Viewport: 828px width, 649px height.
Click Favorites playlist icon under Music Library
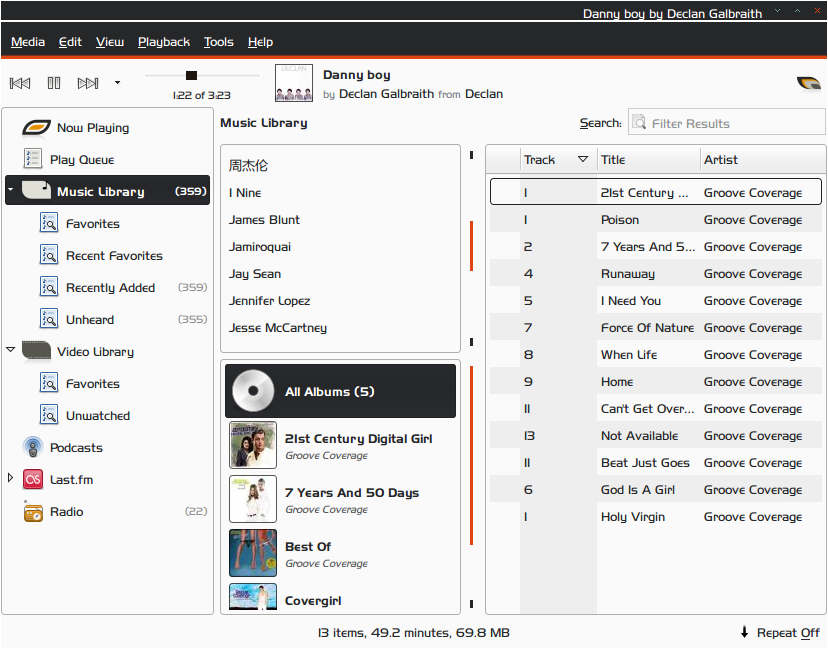[x=49, y=223]
